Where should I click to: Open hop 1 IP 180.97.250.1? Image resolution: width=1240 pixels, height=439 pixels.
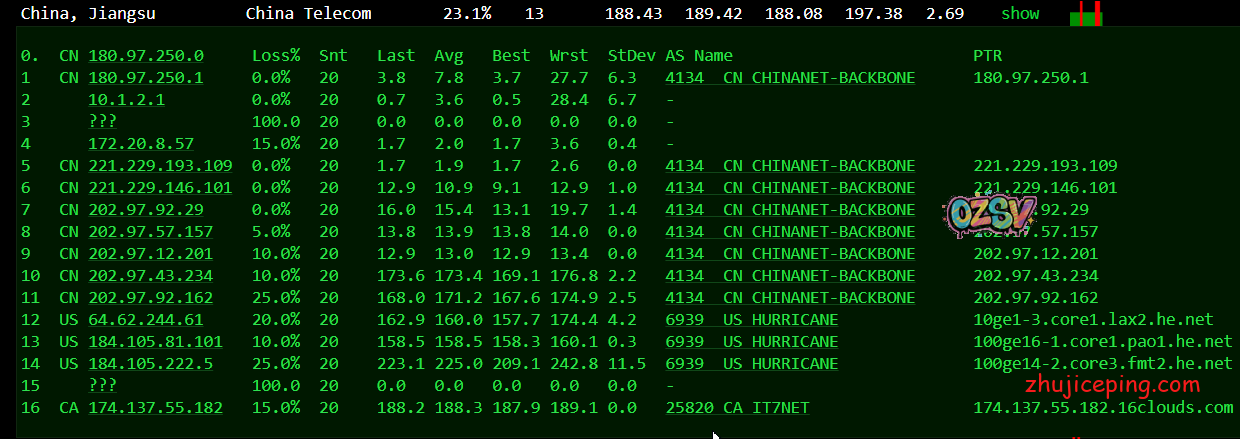pos(146,78)
